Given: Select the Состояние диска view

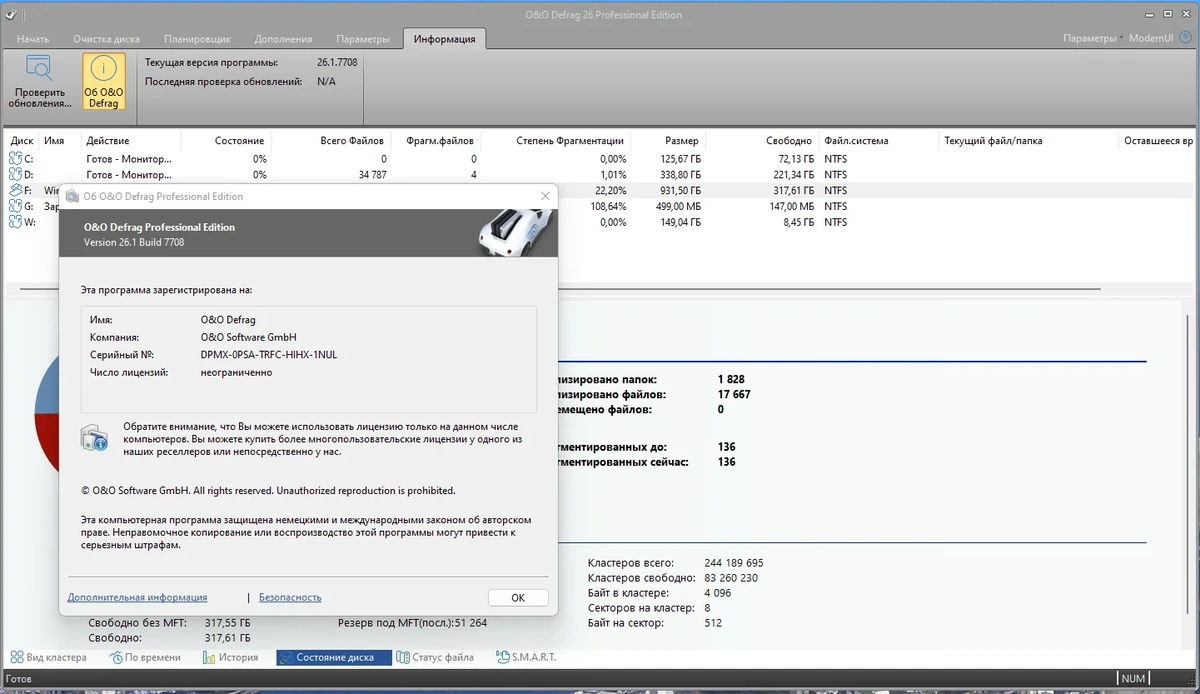Looking at the screenshot, I should tap(334, 657).
